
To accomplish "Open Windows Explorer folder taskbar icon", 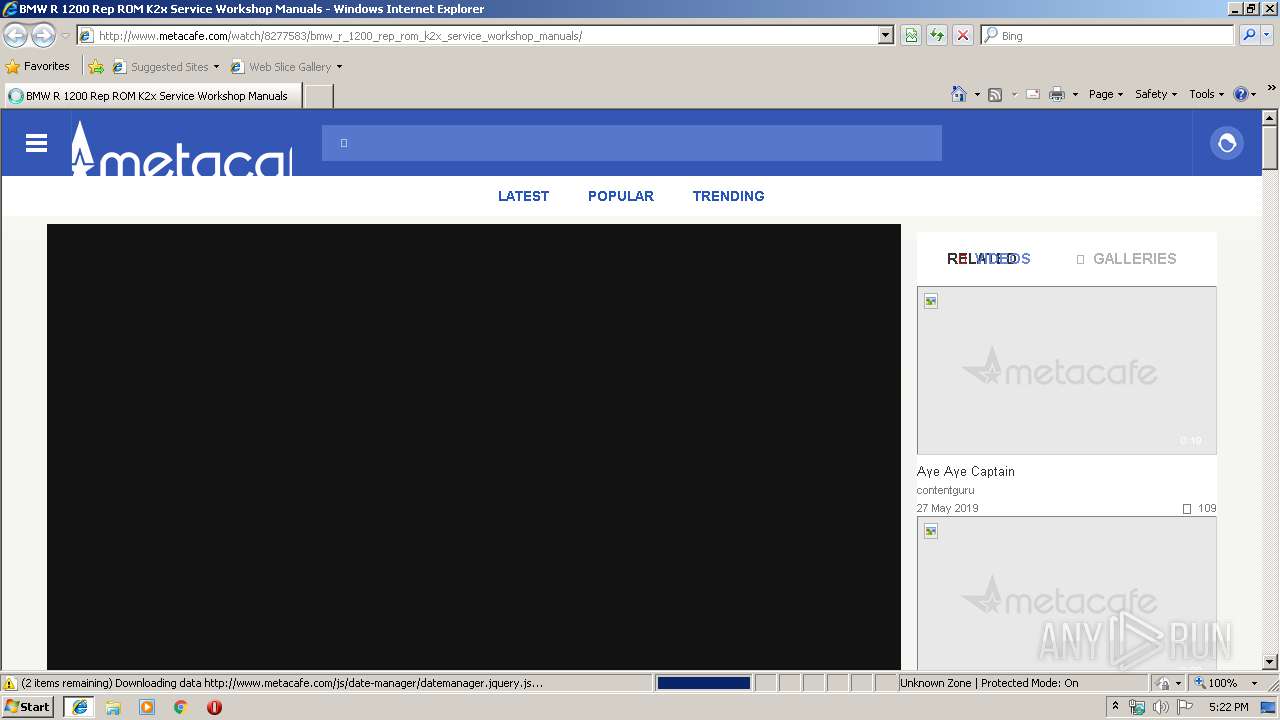I will point(113,707).
